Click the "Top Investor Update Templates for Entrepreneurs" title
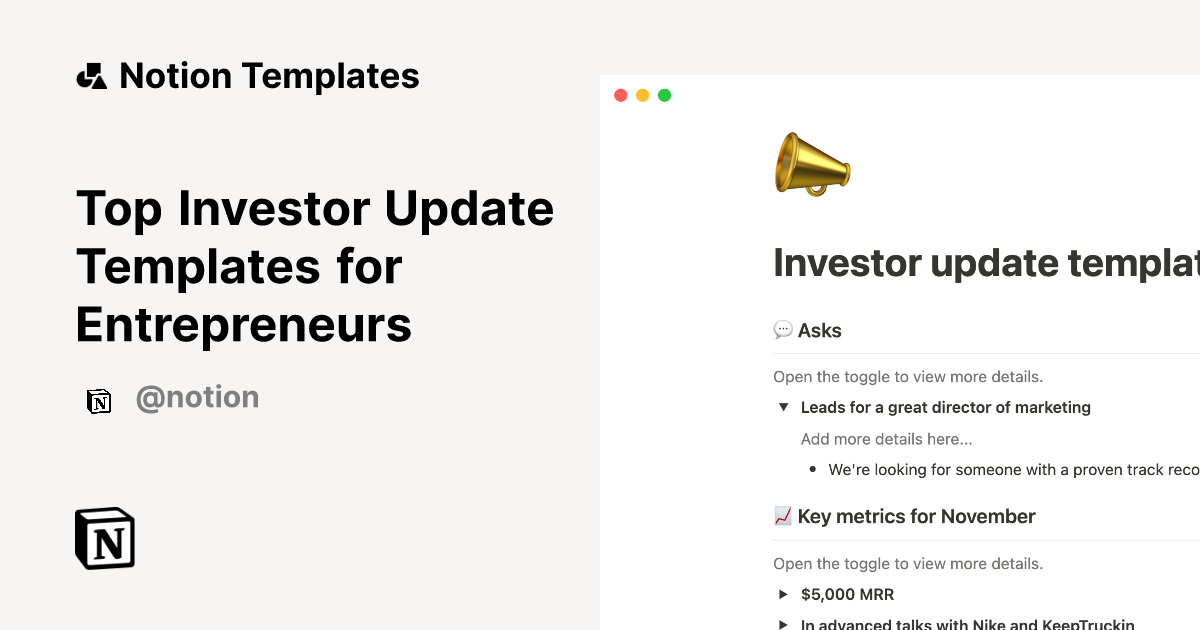 click(315, 267)
